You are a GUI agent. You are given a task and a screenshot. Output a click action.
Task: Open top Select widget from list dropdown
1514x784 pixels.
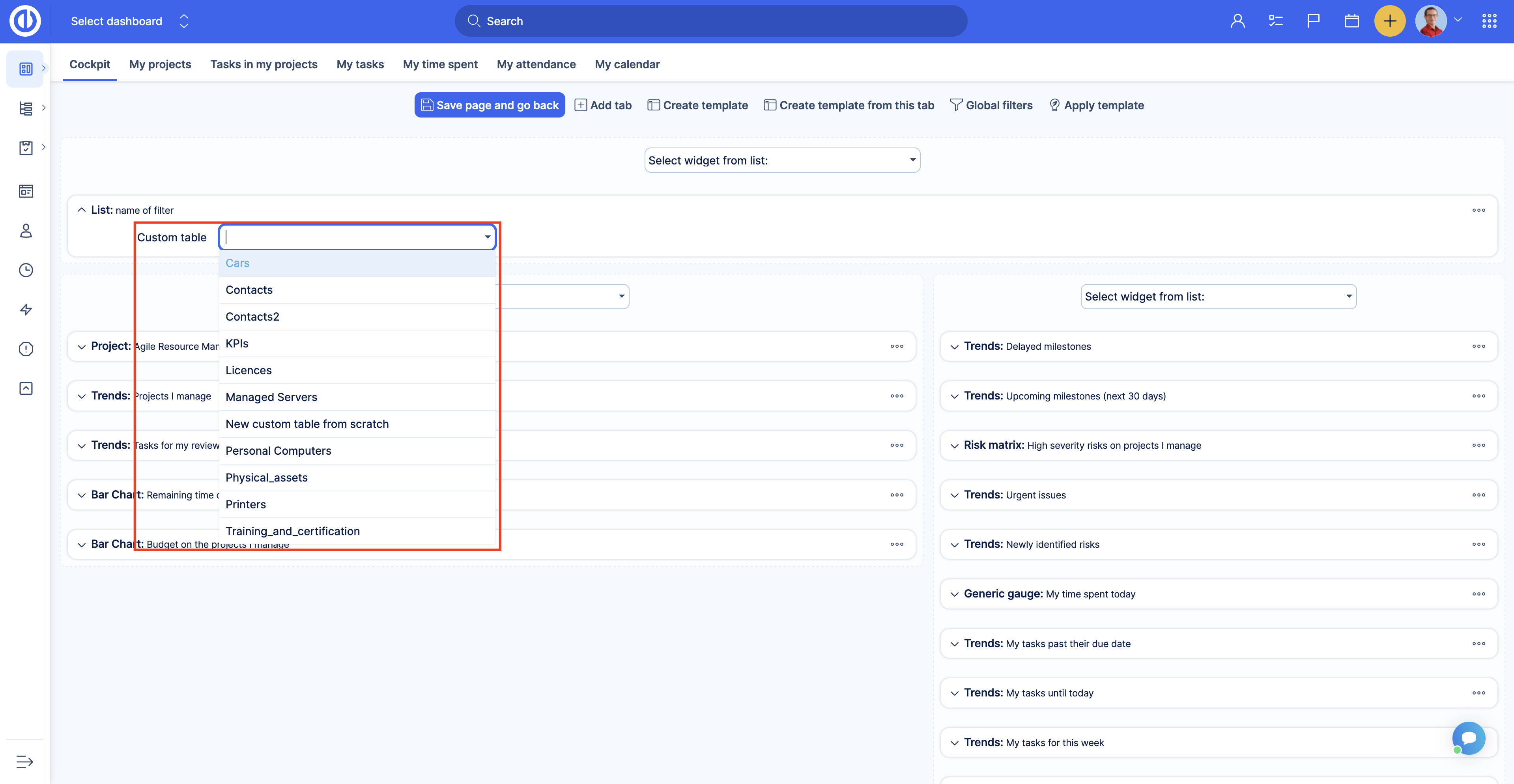point(782,161)
